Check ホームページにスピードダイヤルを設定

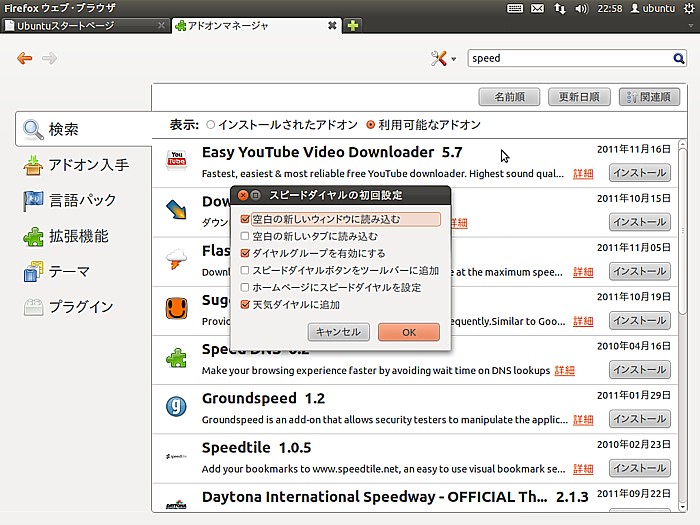tap(245, 287)
